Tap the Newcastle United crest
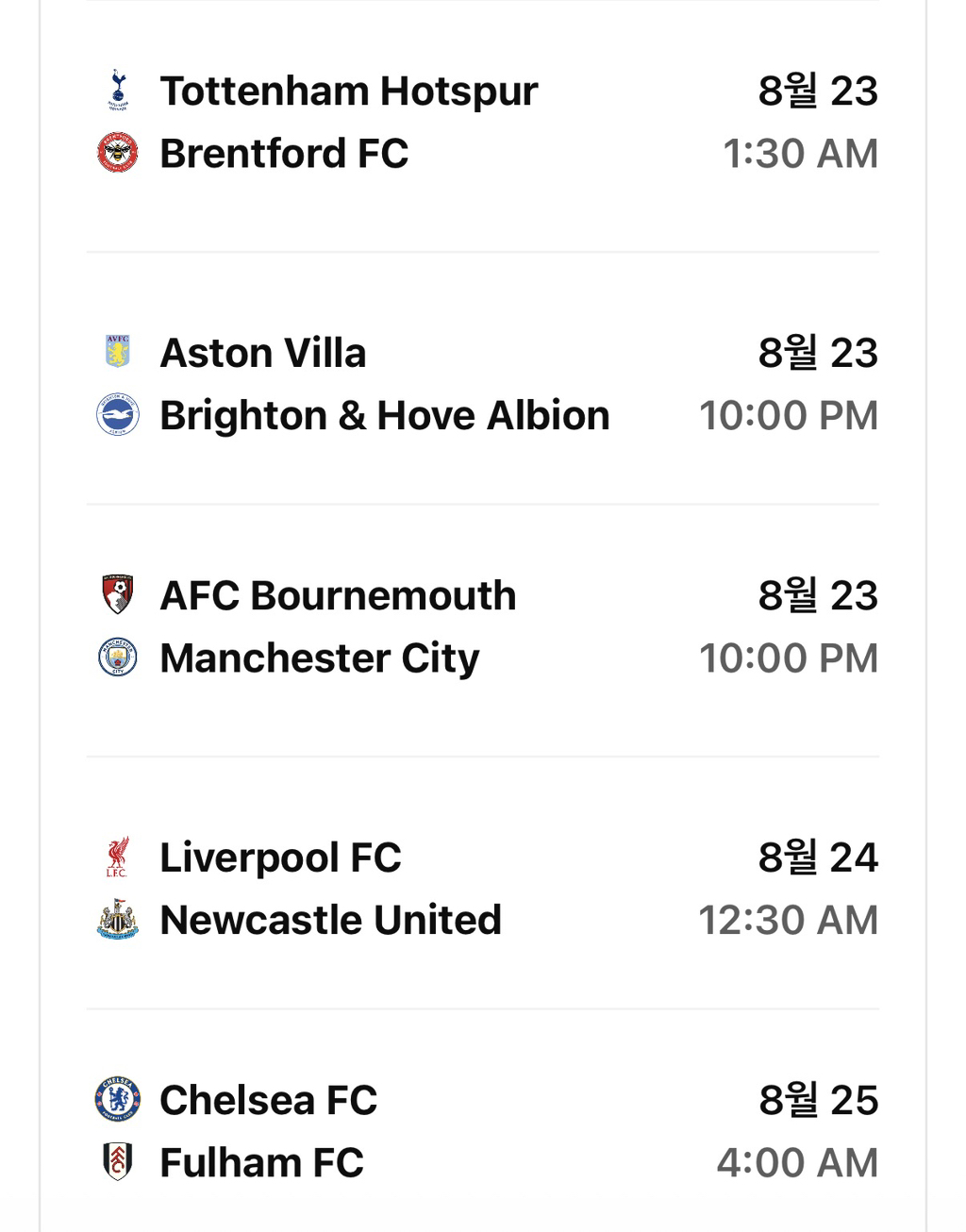966x1232 pixels. [118, 919]
